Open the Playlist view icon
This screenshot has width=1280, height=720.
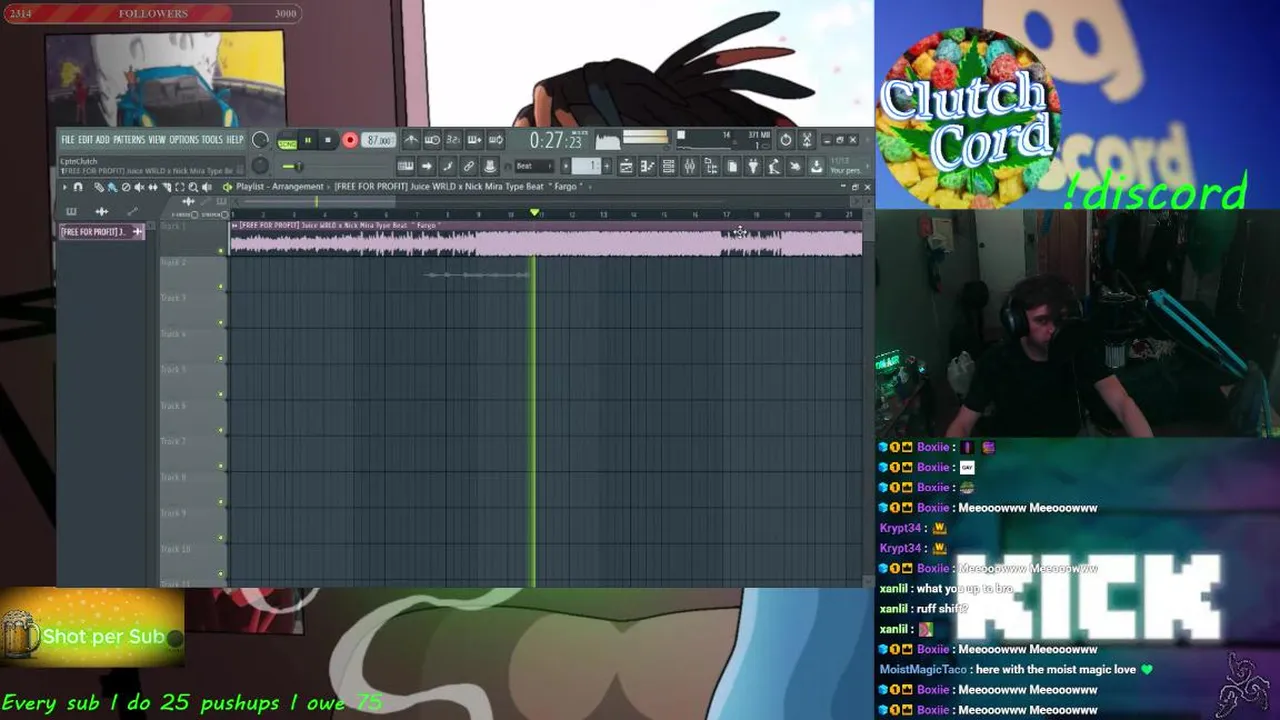pyautogui.click(x=626, y=165)
